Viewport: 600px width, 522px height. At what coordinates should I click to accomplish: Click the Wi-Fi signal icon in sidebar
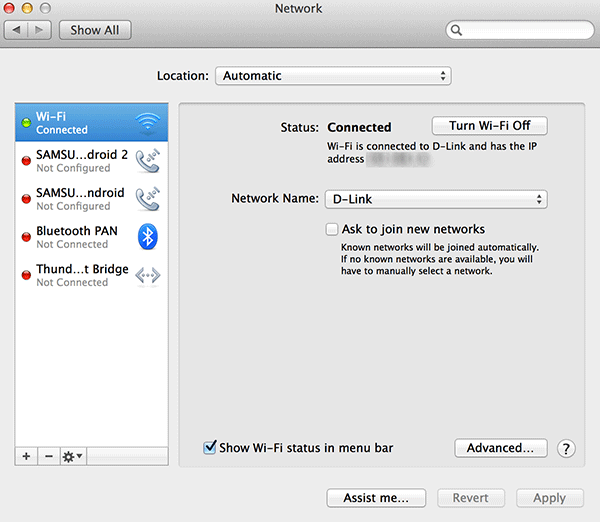tap(148, 123)
